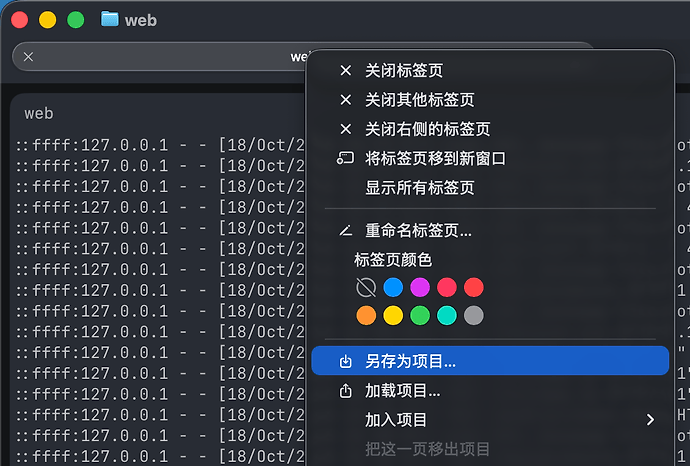Viewport: 690px width, 466px height.
Task: Open 重命名标签页... entry
Action: tap(490, 230)
